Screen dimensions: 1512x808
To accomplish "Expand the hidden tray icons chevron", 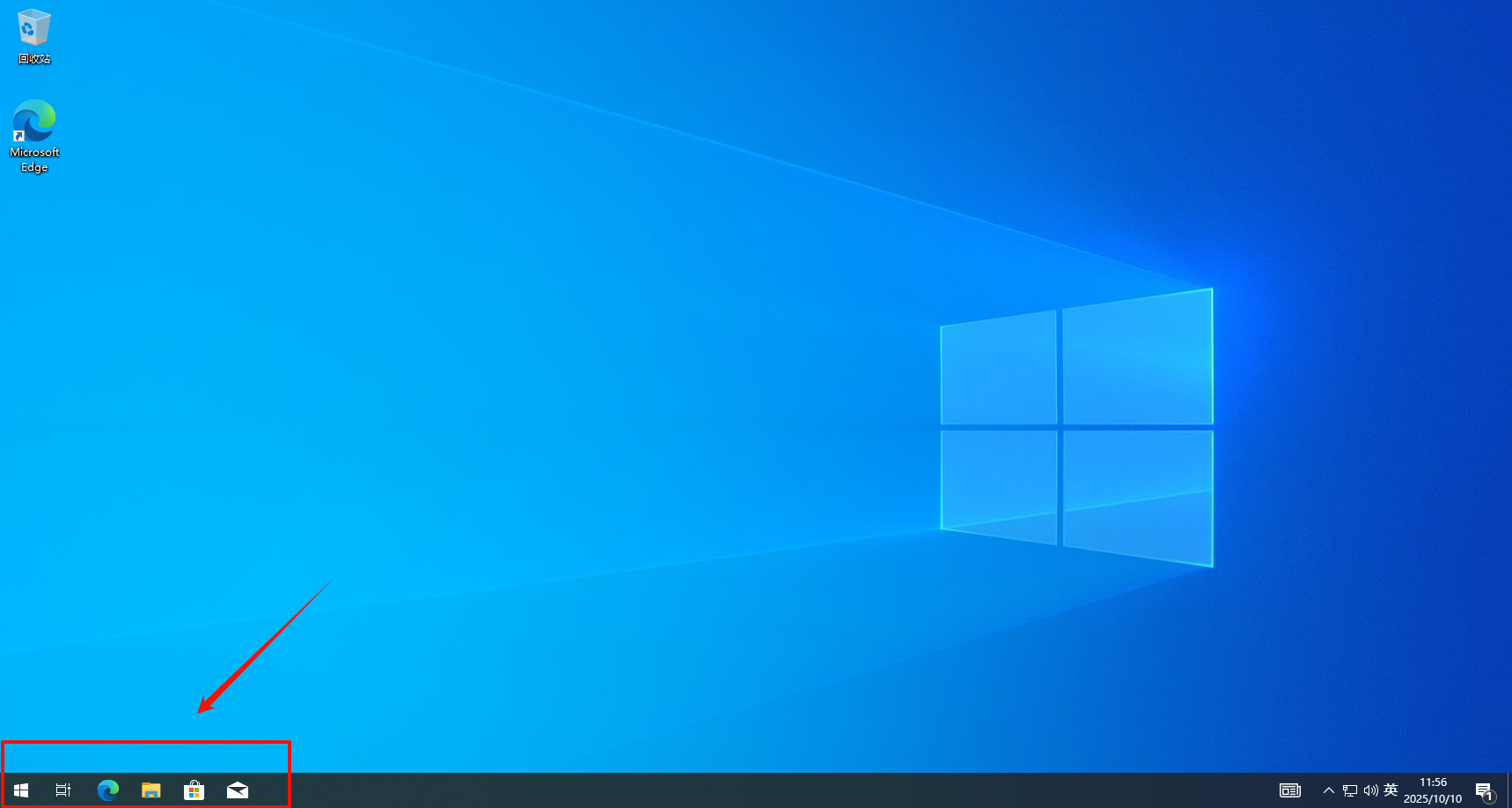I will pos(1328,790).
